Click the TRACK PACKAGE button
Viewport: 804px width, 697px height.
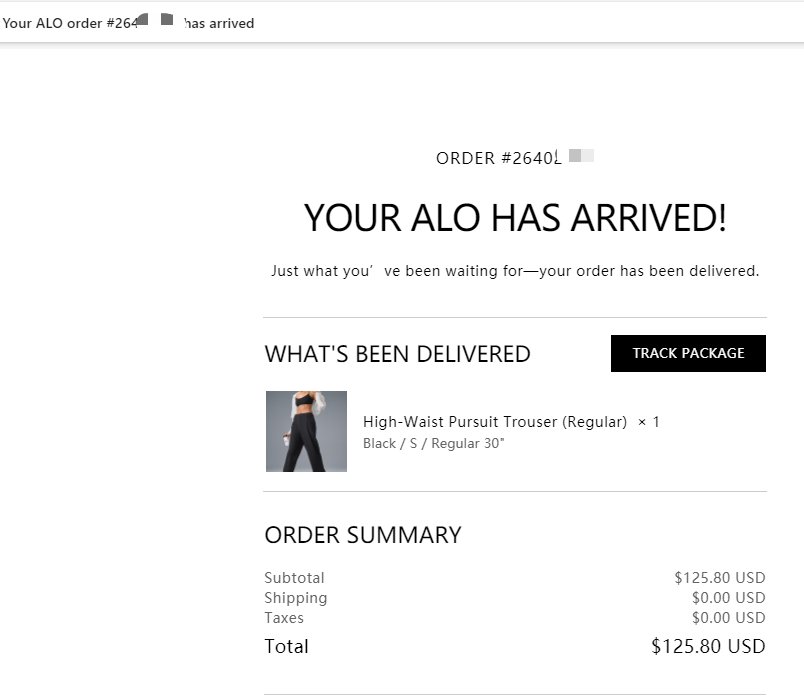click(688, 353)
